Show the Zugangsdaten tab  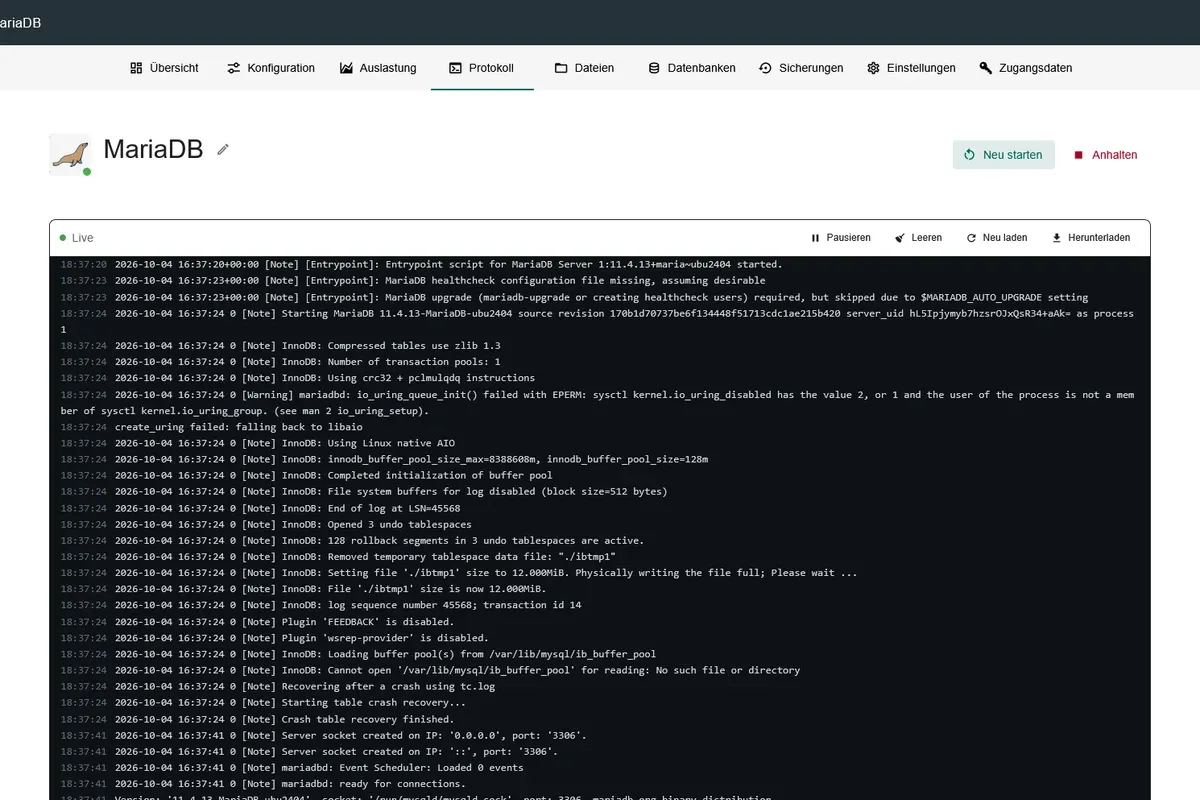(1025, 68)
